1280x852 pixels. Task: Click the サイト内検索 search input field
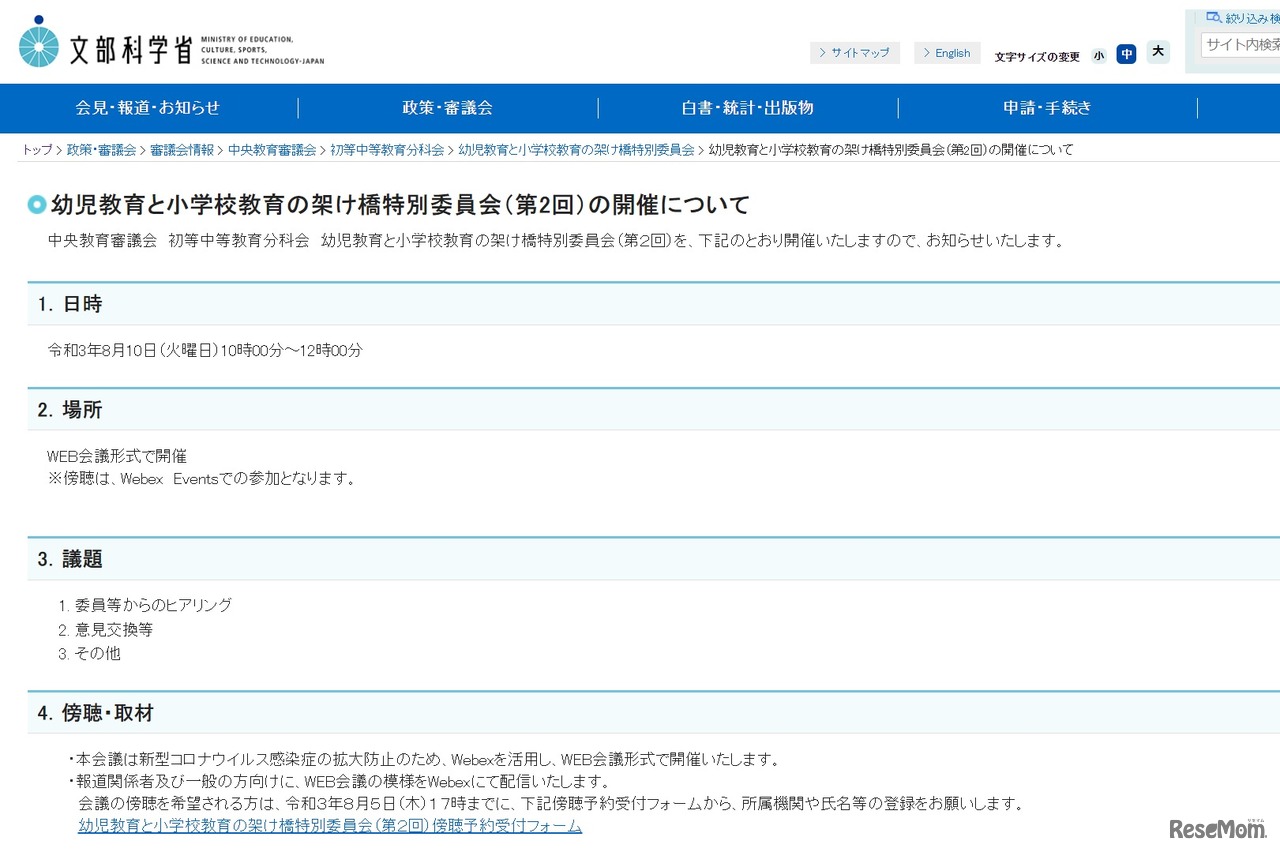(1238, 43)
